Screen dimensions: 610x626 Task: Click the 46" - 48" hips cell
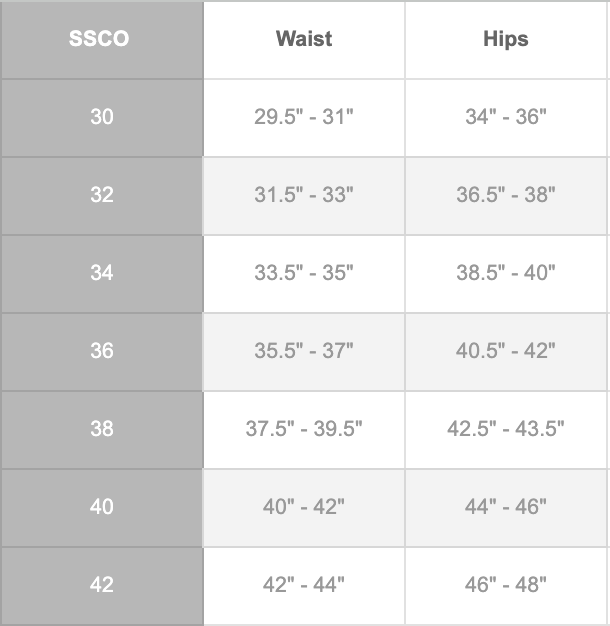coord(505,585)
